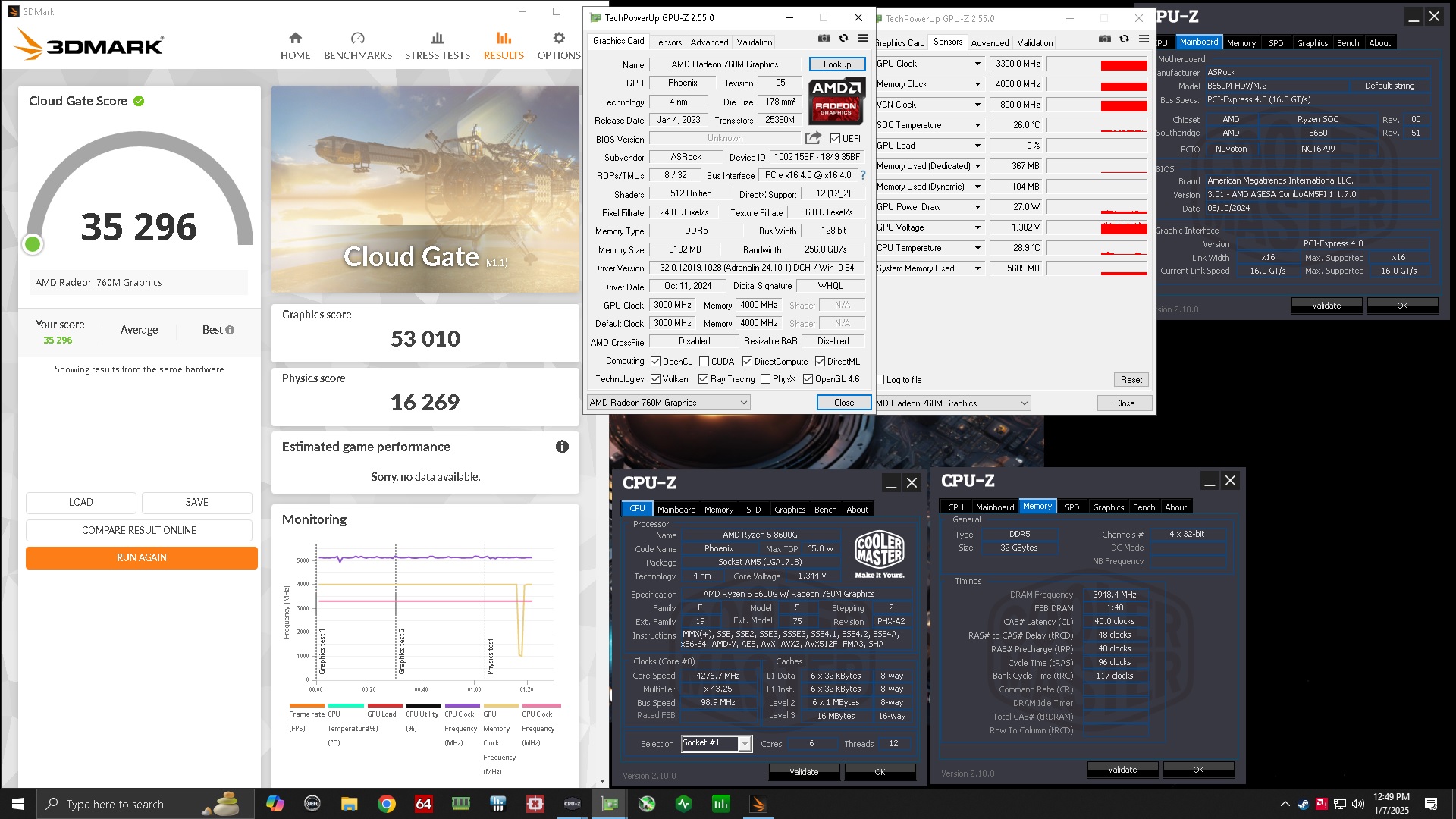This screenshot has height=819, width=1456.
Task: Open SPD tab in CPU-Z Memory window
Action: 1072,507
